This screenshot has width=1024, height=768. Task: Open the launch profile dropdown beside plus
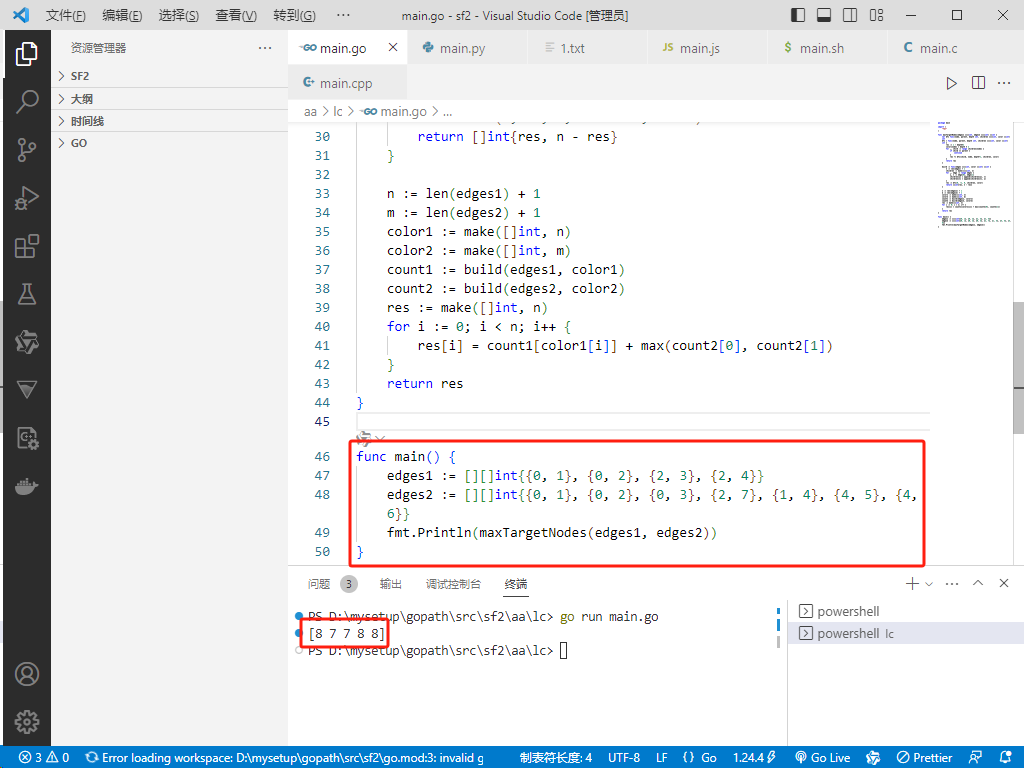click(929, 584)
